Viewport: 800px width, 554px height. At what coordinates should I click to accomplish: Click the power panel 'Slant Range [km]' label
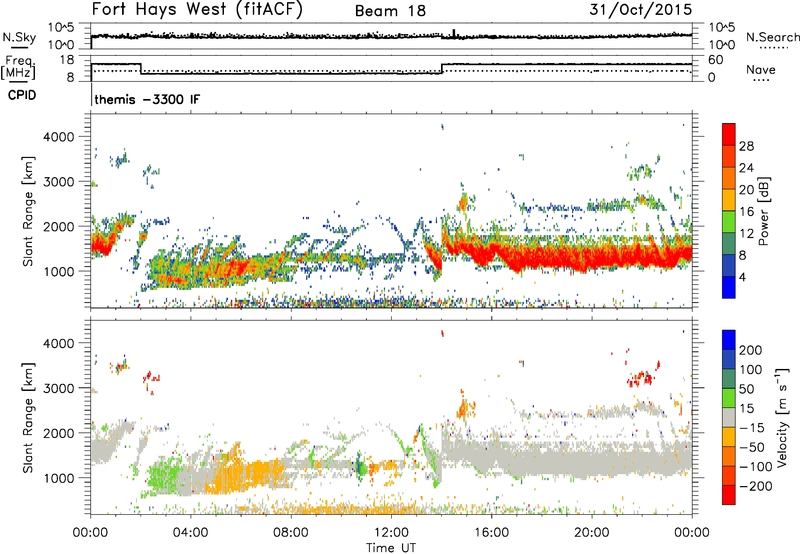[28, 211]
